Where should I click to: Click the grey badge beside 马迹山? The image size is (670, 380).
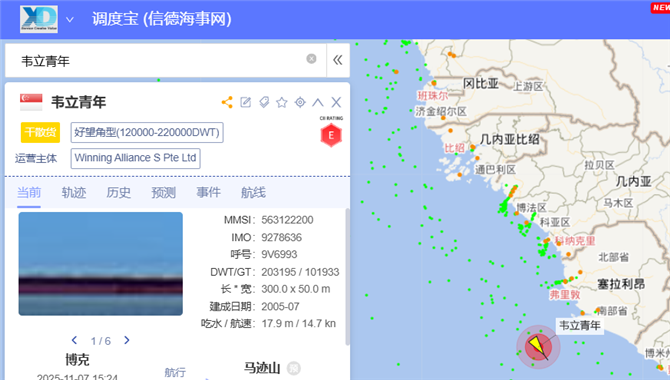(294, 368)
